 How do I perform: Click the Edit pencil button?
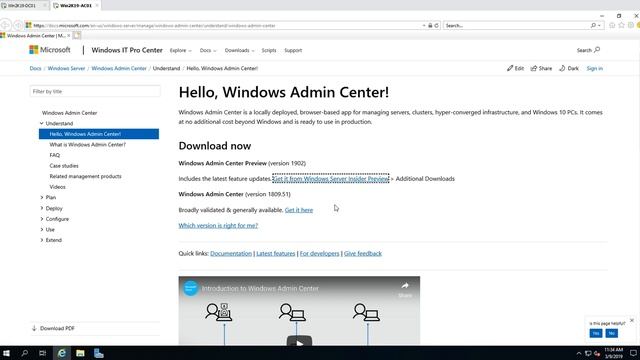click(516, 68)
